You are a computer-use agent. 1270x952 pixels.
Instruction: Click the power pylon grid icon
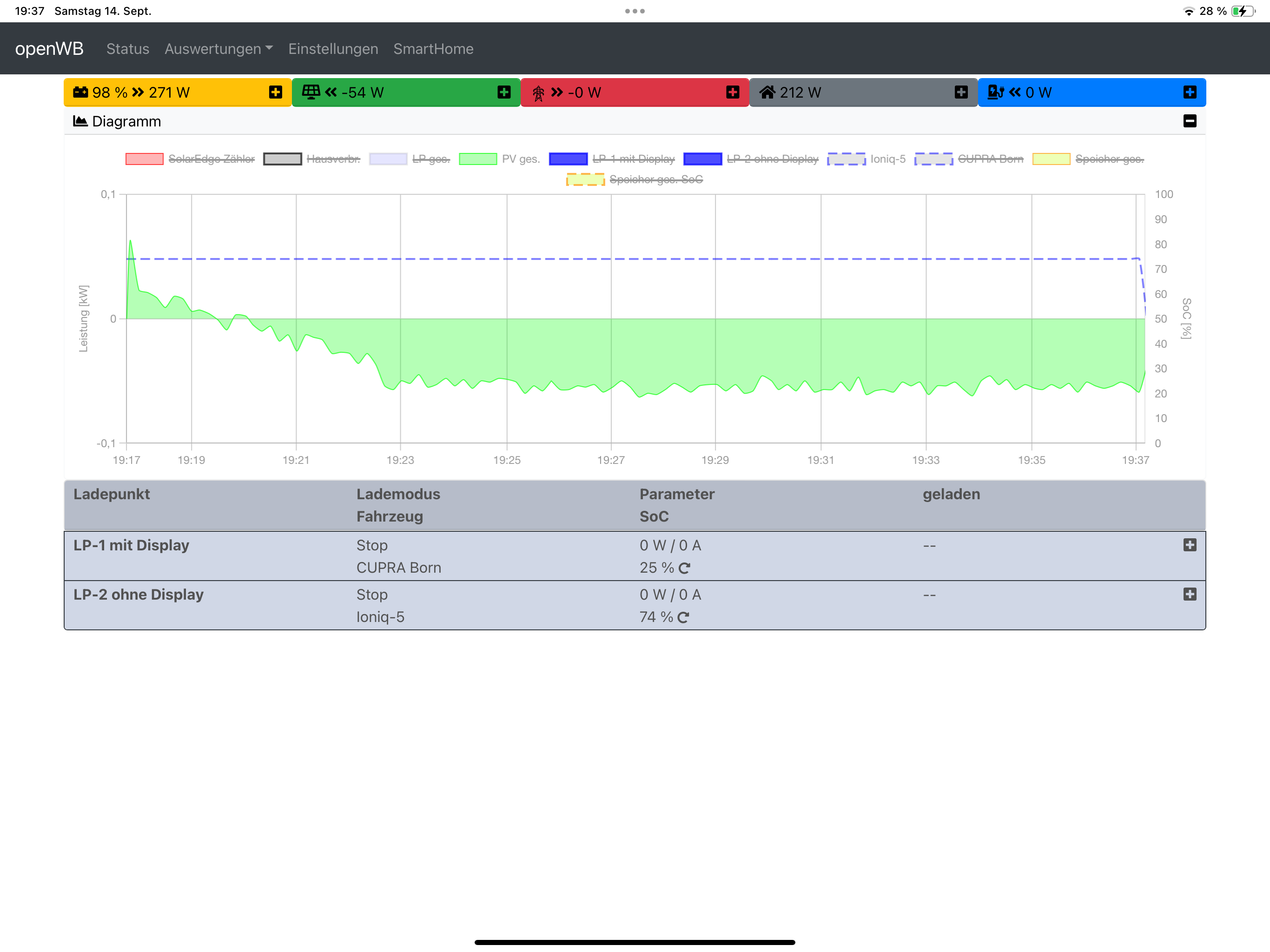(x=538, y=93)
